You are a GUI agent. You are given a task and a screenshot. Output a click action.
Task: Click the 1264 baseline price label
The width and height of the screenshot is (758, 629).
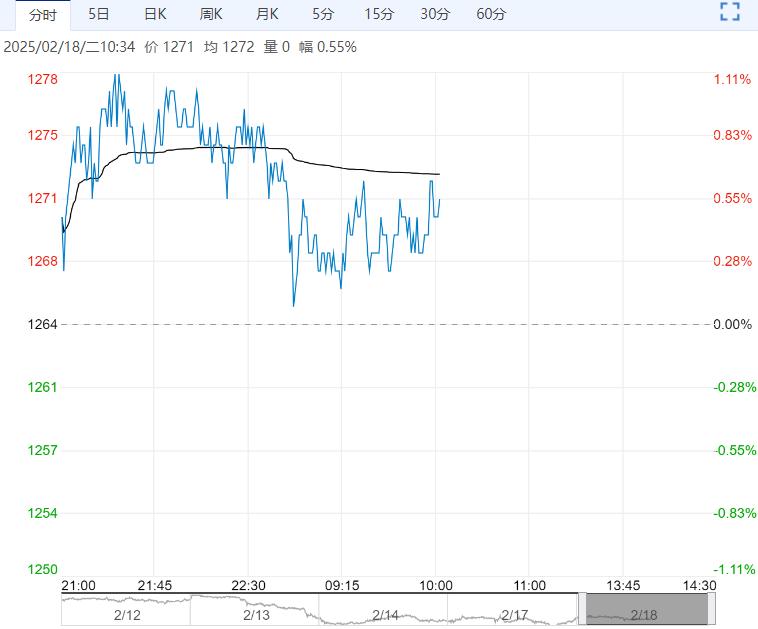click(x=43, y=324)
